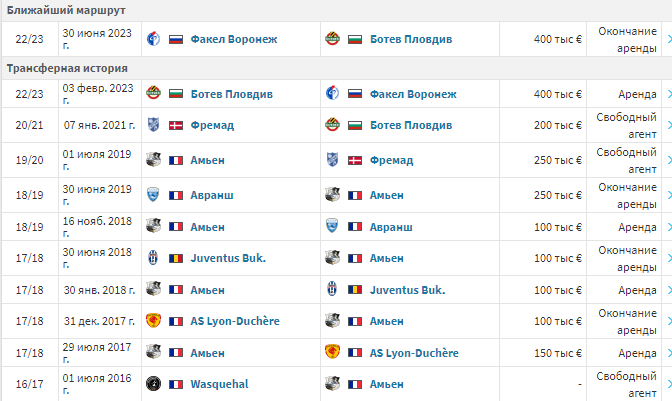Open arrow at end of 19/20 row
This screenshot has width=672, height=401.
667,160
